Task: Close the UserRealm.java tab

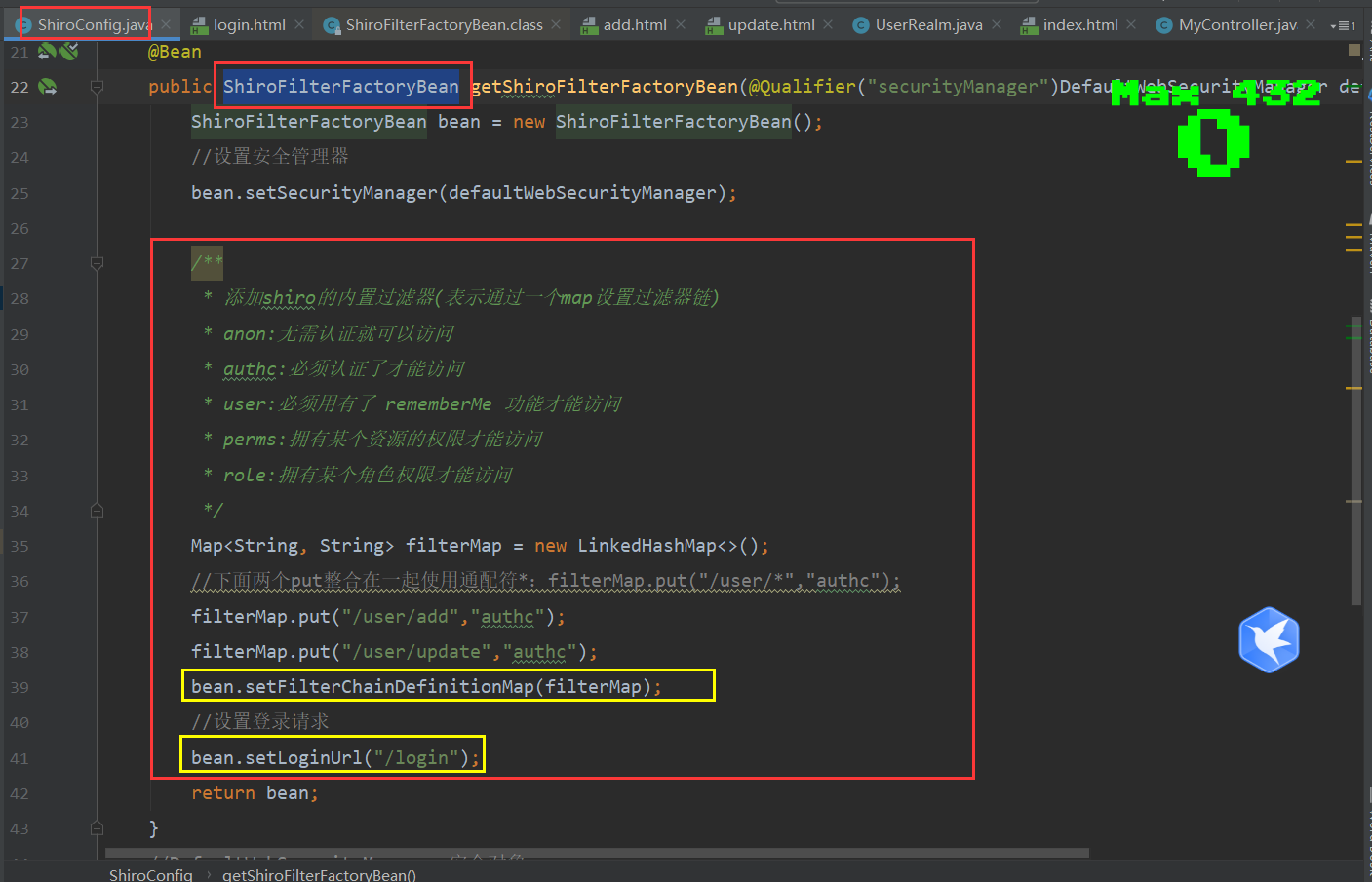Action: 996,24
